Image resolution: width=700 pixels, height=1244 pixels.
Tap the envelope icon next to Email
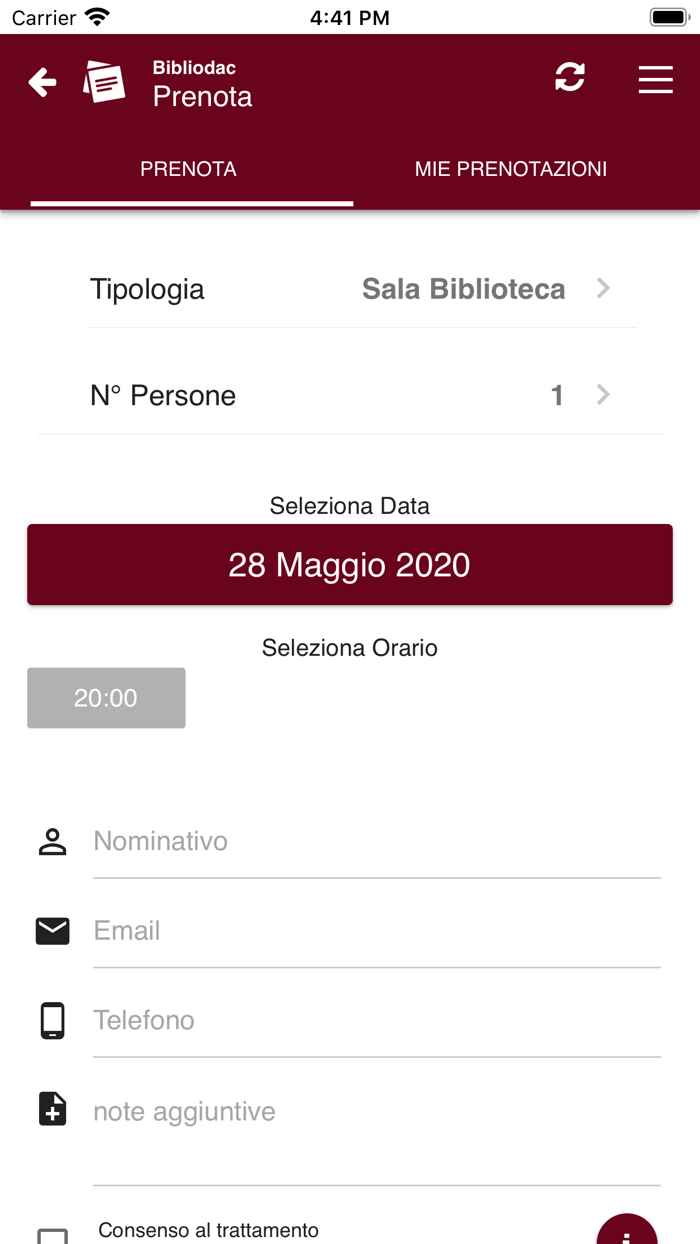51,930
